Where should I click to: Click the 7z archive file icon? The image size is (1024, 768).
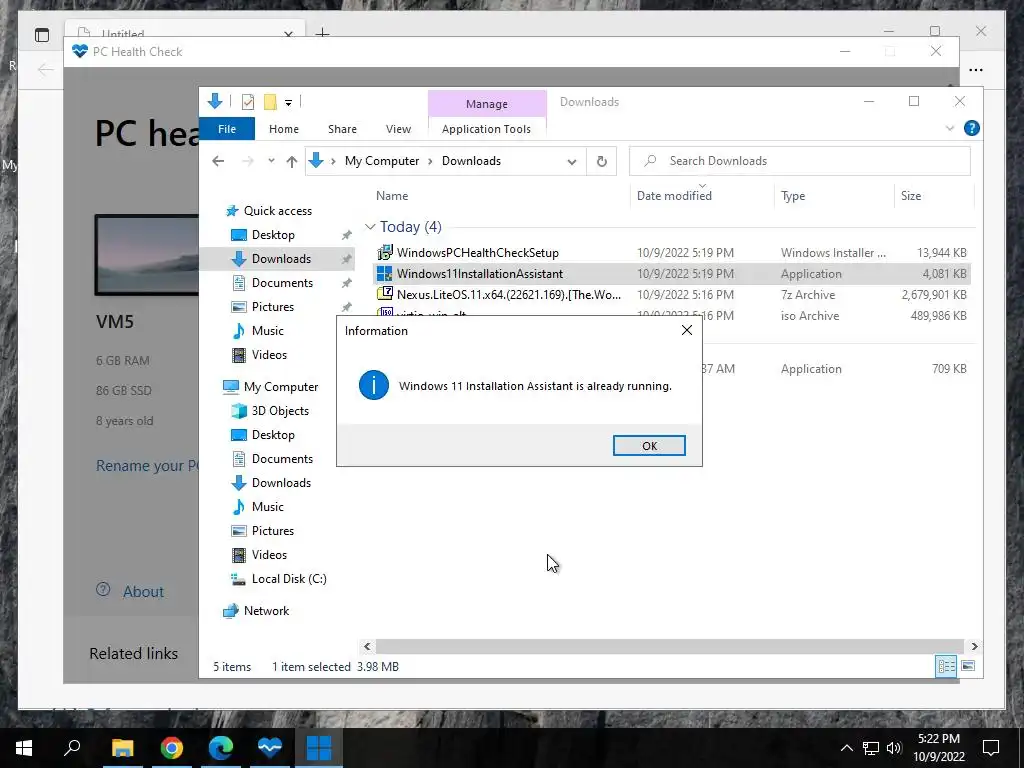(x=385, y=294)
